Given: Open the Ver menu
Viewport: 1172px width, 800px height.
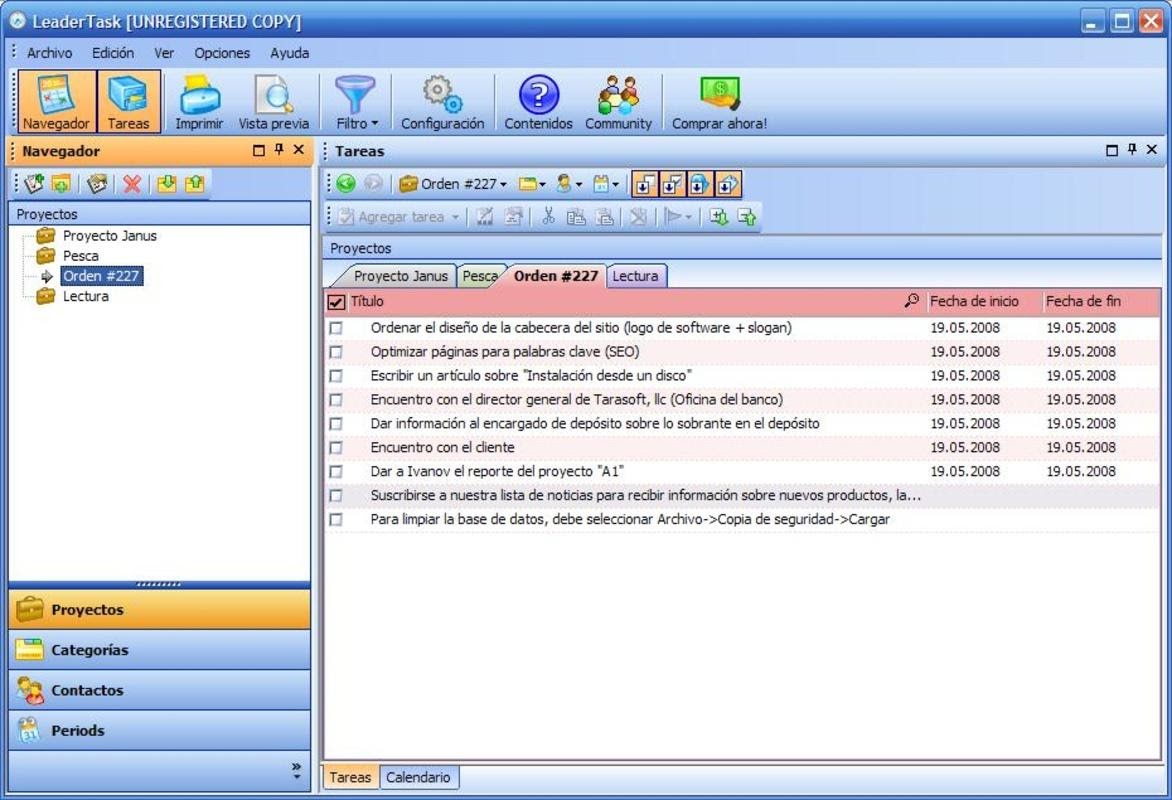Looking at the screenshot, I should tap(164, 53).
